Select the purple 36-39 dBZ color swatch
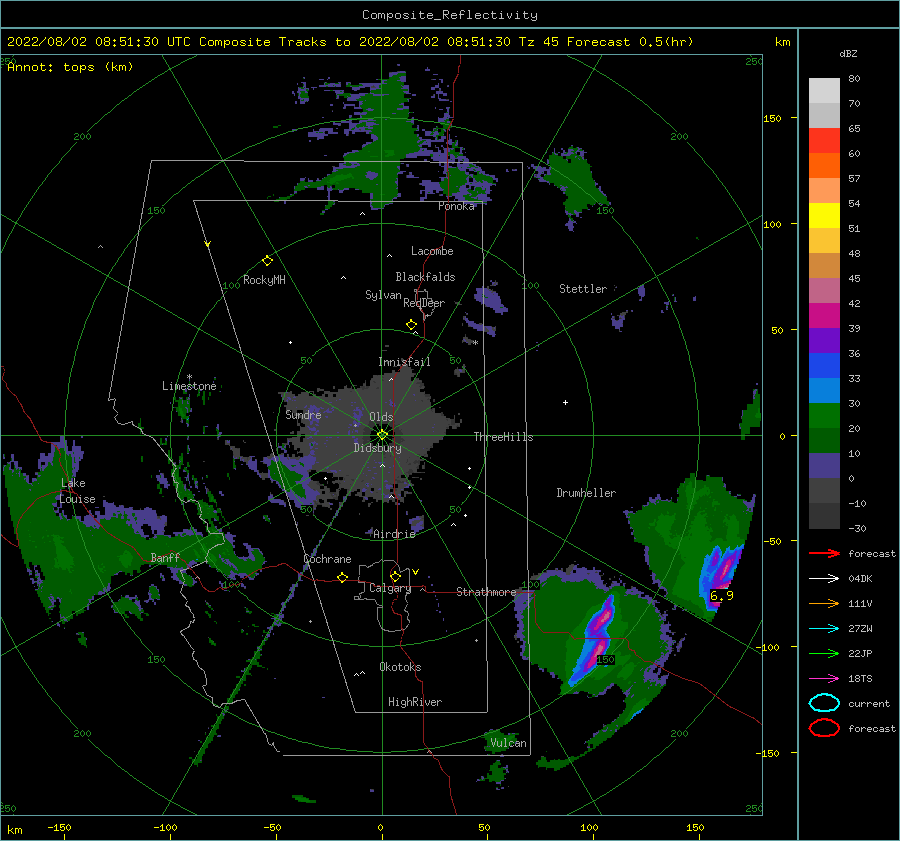 tap(824, 340)
